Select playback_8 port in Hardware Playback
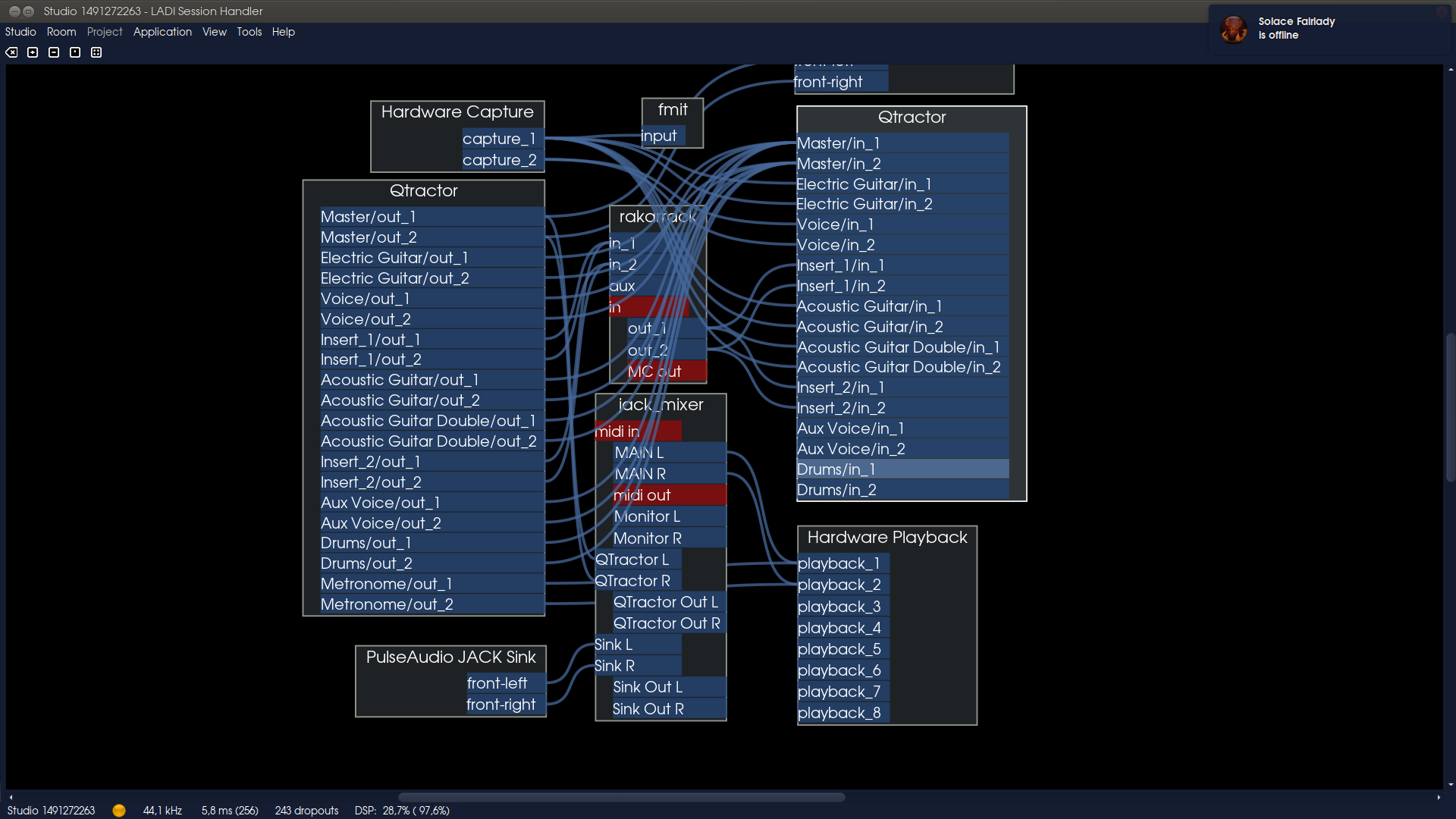Image resolution: width=1456 pixels, height=819 pixels. (x=843, y=713)
